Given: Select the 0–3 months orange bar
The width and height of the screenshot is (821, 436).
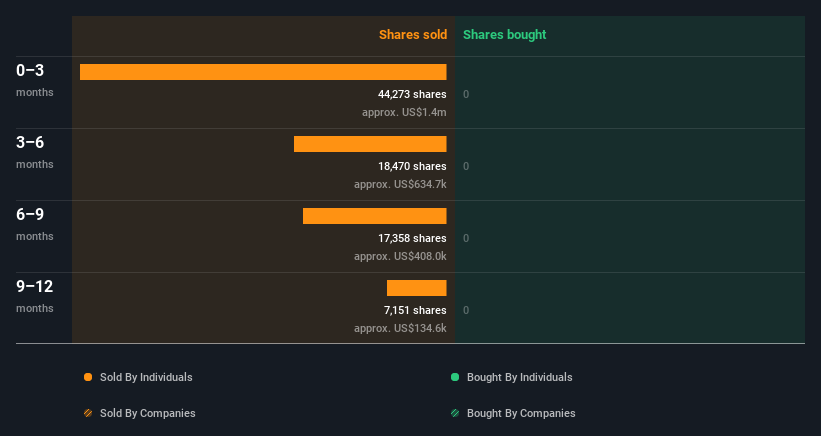Looking at the screenshot, I should 263,72.
